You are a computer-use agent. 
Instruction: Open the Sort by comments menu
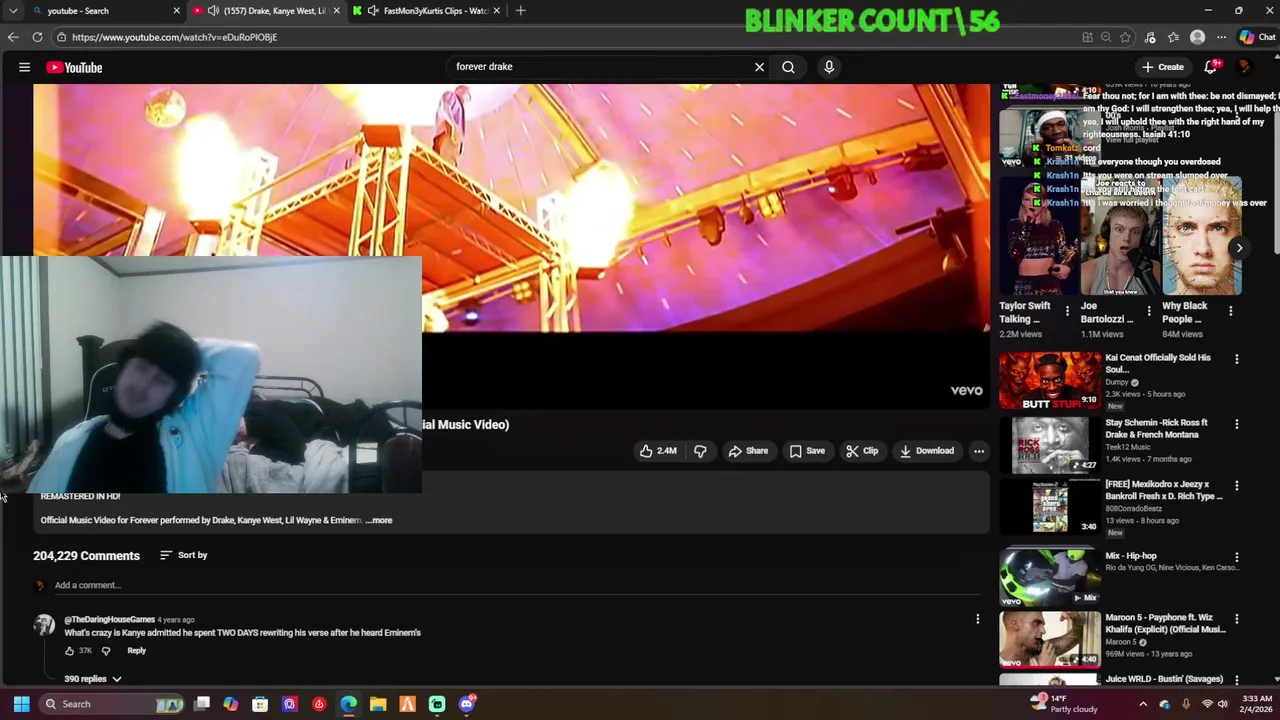click(184, 555)
